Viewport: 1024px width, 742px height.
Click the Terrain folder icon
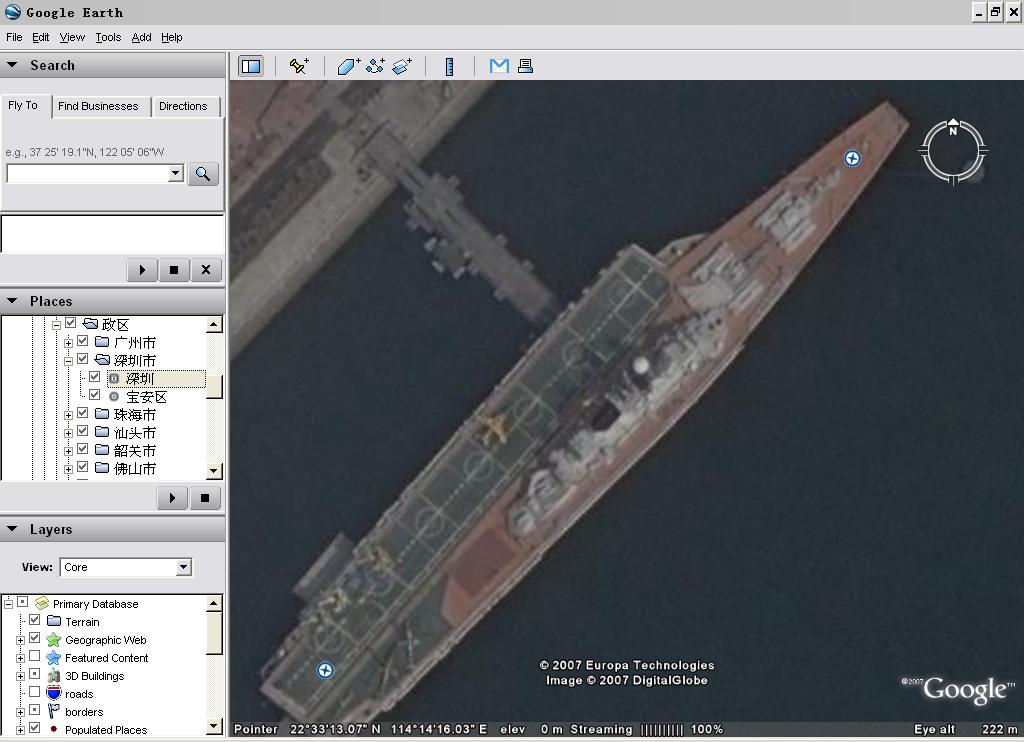tap(54, 621)
